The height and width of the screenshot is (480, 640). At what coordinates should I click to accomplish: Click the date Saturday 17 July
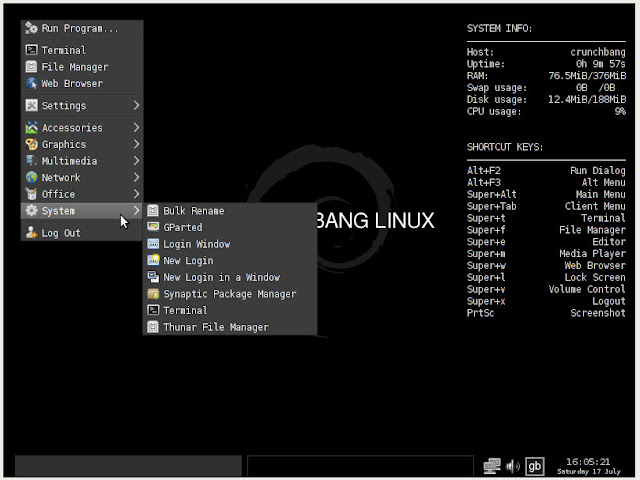coord(589,471)
